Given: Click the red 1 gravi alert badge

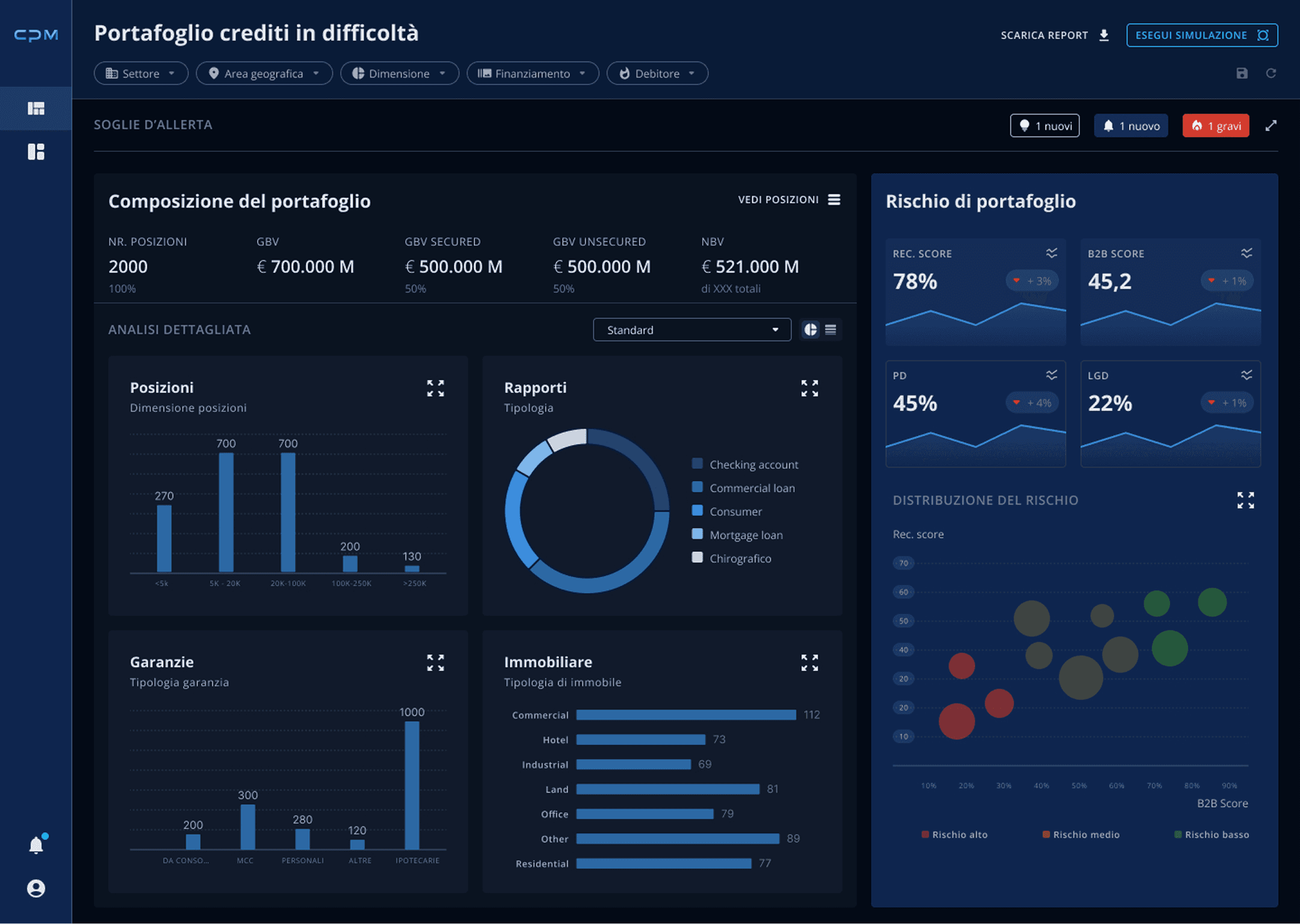Looking at the screenshot, I should (x=1215, y=126).
